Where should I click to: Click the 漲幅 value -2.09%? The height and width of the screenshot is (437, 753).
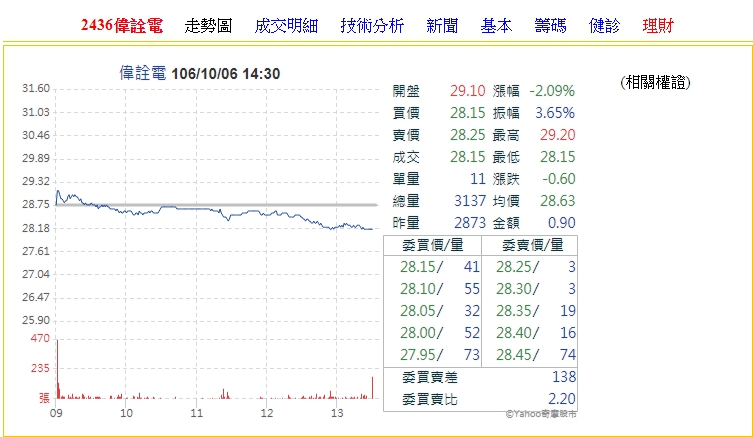coord(552,91)
